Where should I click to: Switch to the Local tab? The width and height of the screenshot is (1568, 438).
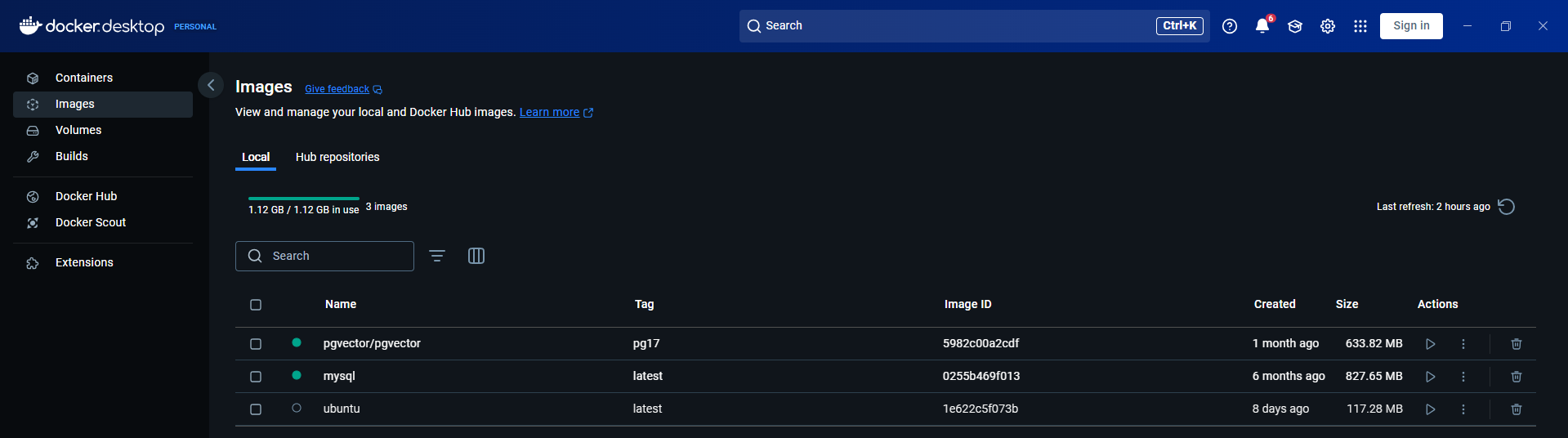point(256,157)
